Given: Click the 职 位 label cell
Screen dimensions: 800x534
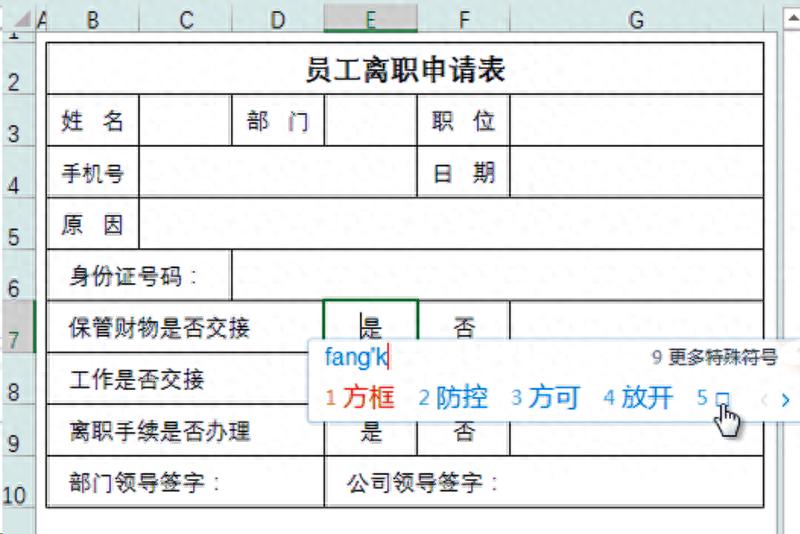Looking at the screenshot, I should pyautogui.click(x=463, y=121).
